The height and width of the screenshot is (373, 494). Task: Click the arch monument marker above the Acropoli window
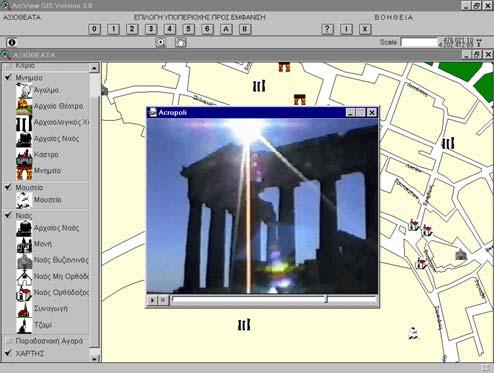click(300, 100)
